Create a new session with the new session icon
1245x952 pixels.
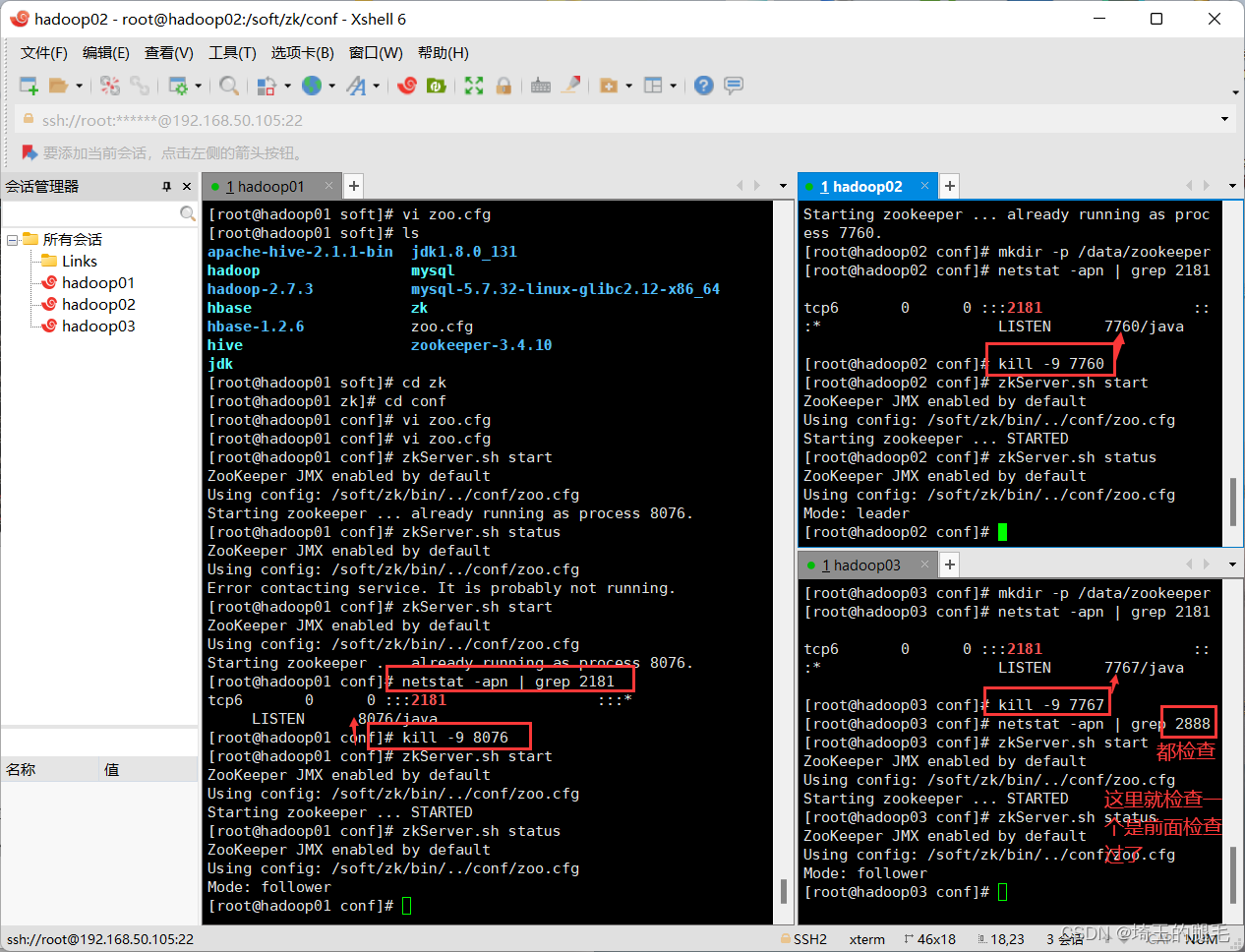tap(27, 86)
